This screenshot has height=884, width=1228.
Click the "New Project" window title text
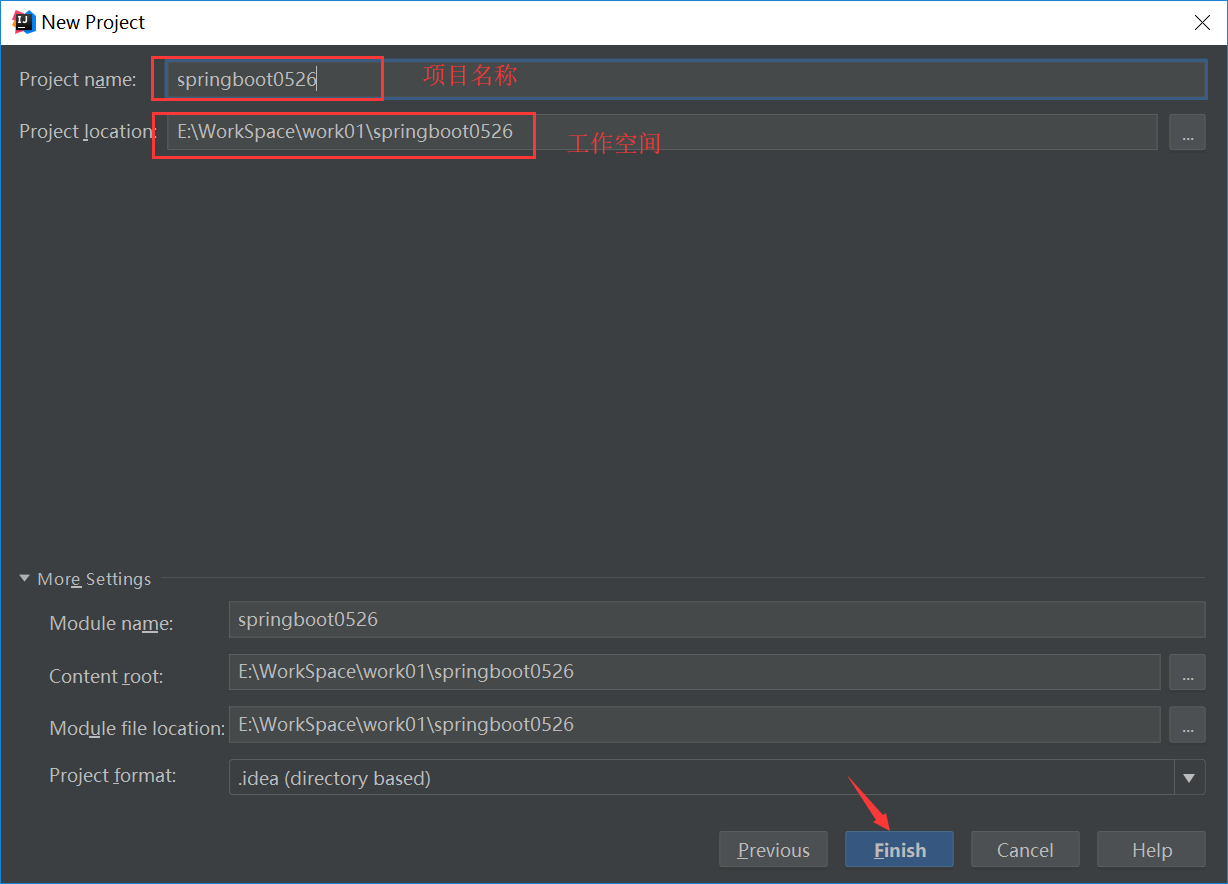point(93,22)
